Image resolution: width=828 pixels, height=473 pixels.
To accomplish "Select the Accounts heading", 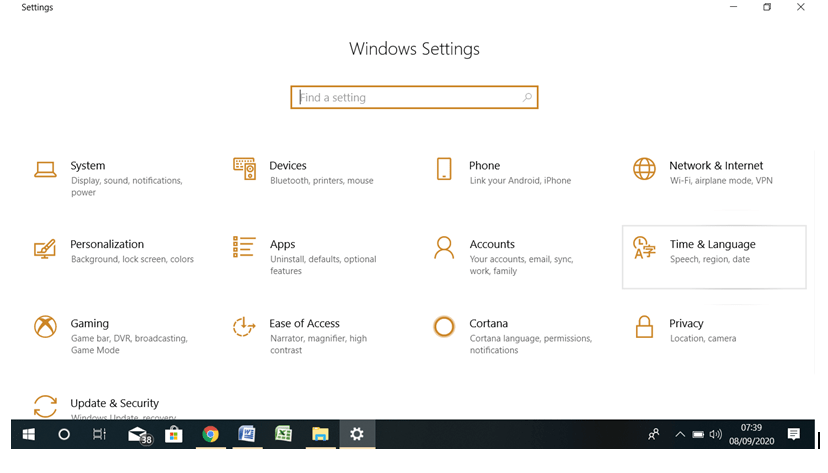I will point(492,244).
